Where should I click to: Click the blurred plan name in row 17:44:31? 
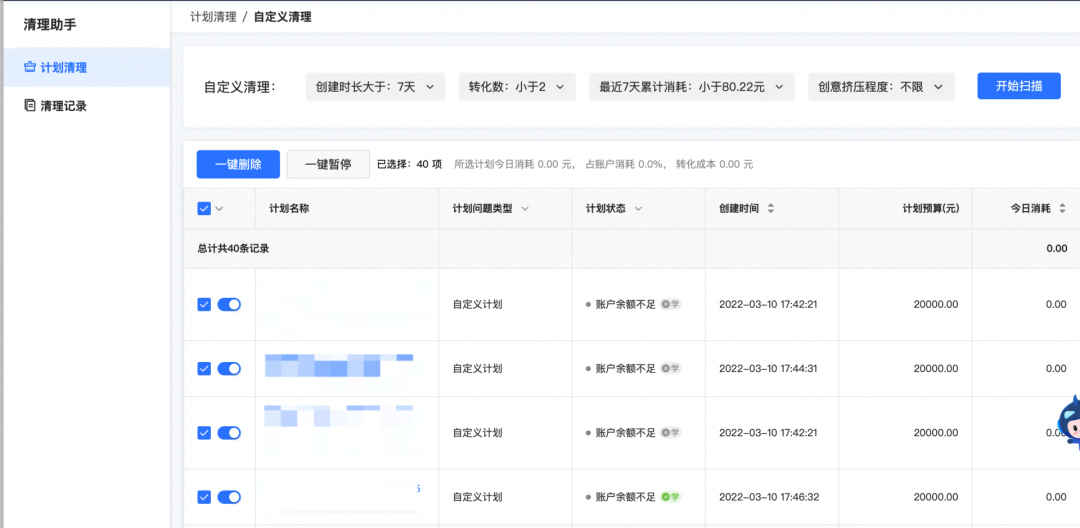pyautogui.click(x=340, y=365)
